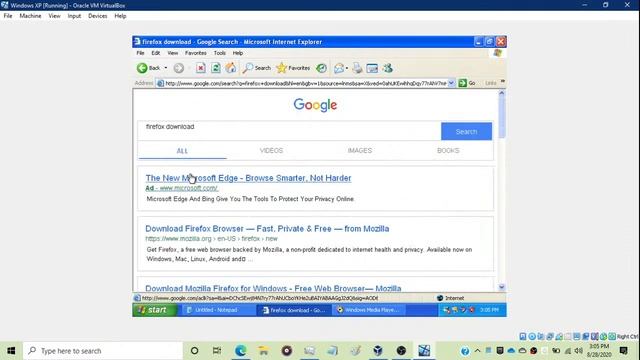Click the IE Back arrow button

point(149,68)
